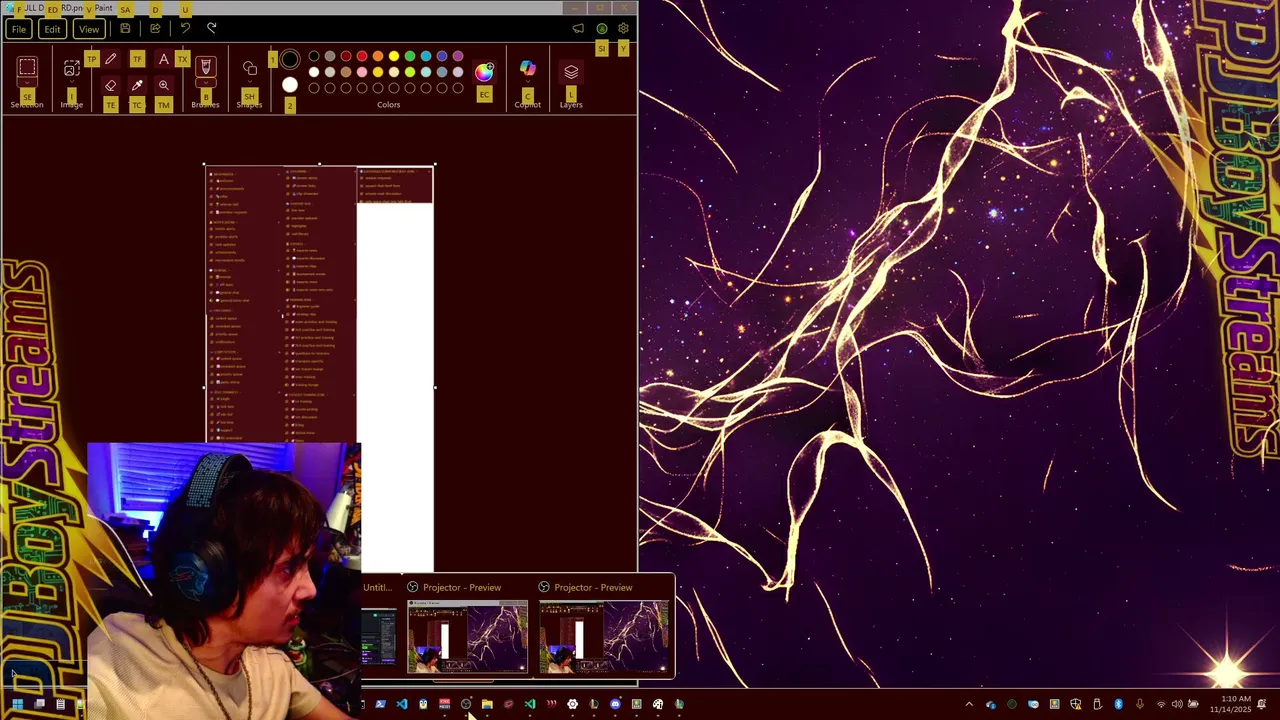The height and width of the screenshot is (720, 1280).
Task: Open File Explorer from the taskbar
Action: pyautogui.click(x=487, y=704)
